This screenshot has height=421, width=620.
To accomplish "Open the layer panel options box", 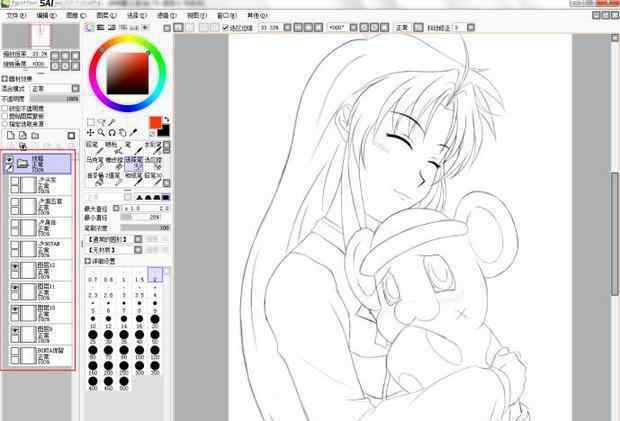I will click(x=71, y=136).
